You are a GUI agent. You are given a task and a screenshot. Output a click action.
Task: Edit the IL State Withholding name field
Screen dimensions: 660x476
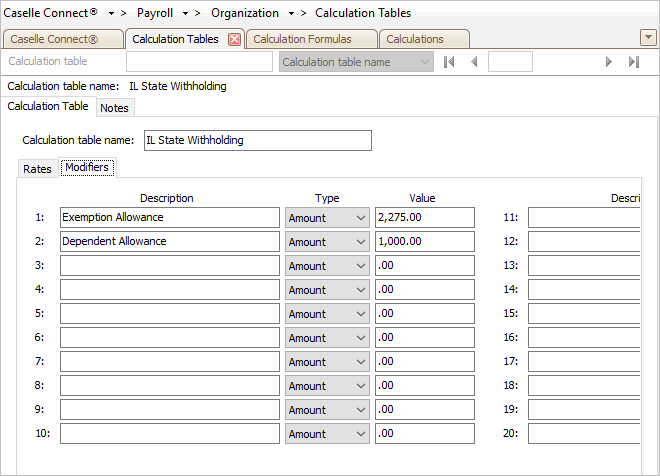258,140
